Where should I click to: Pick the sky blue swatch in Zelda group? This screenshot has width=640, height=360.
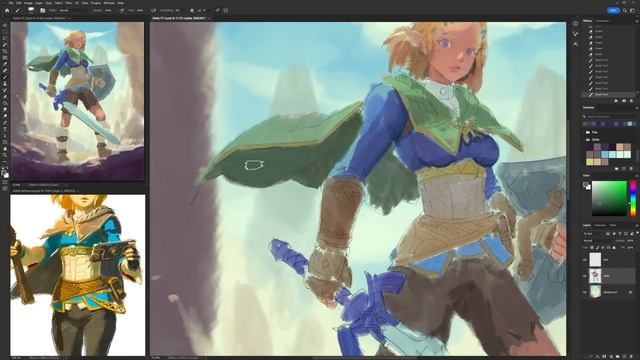click(x=605, y=155)
